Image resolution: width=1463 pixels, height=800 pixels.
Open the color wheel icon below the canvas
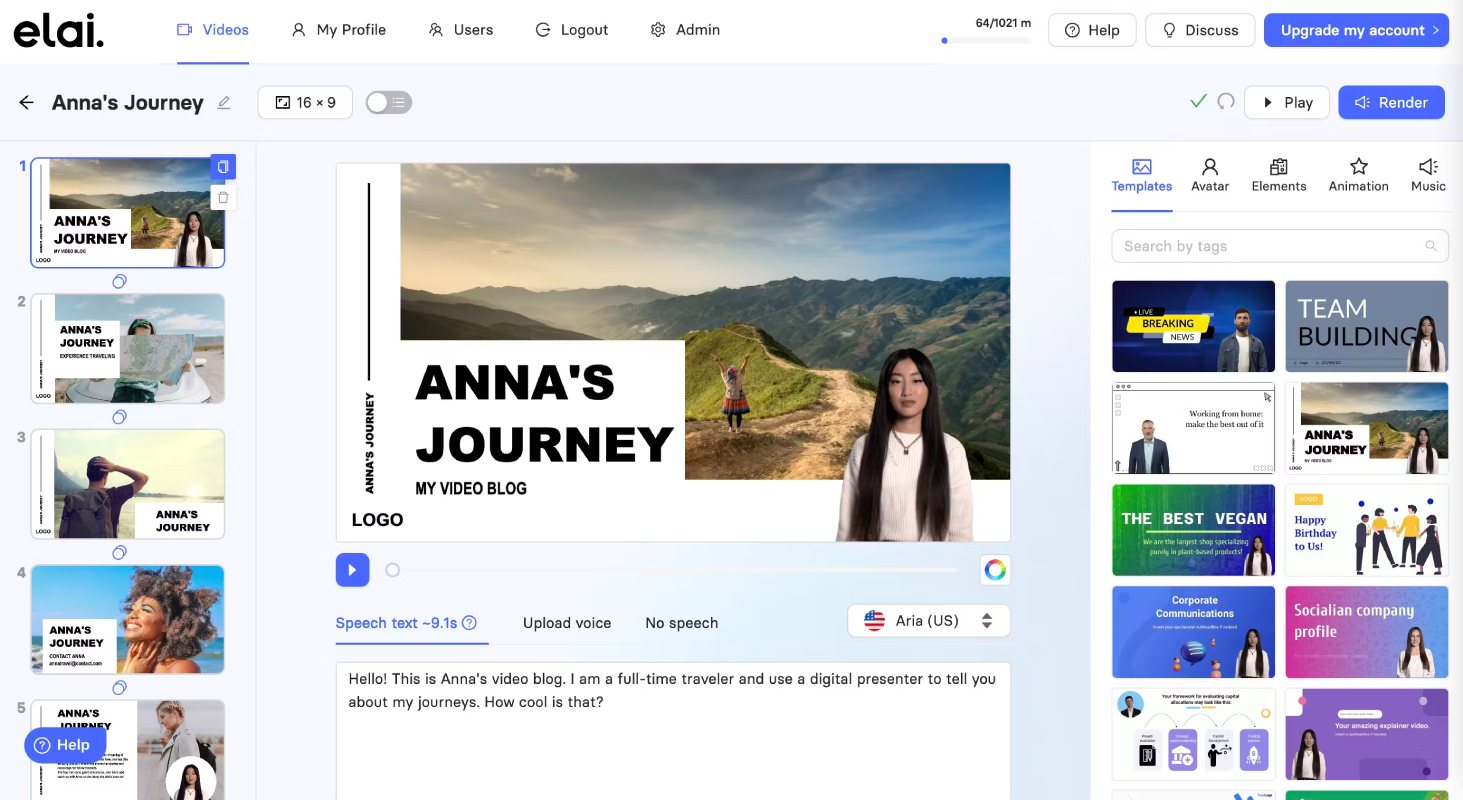[995, 570]
